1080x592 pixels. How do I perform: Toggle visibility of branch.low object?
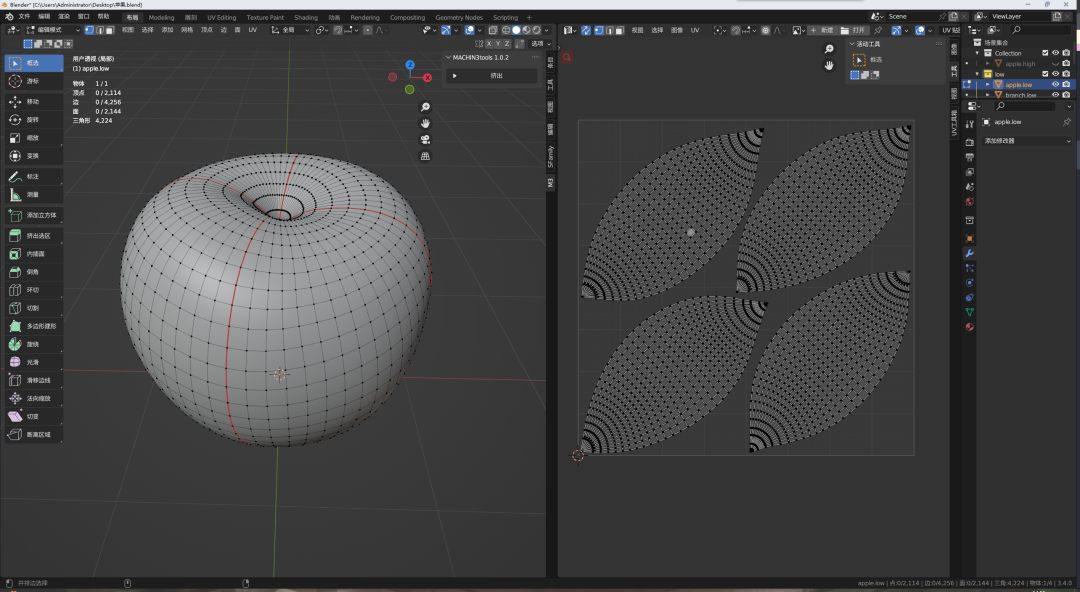click(x=1055, y=94)
